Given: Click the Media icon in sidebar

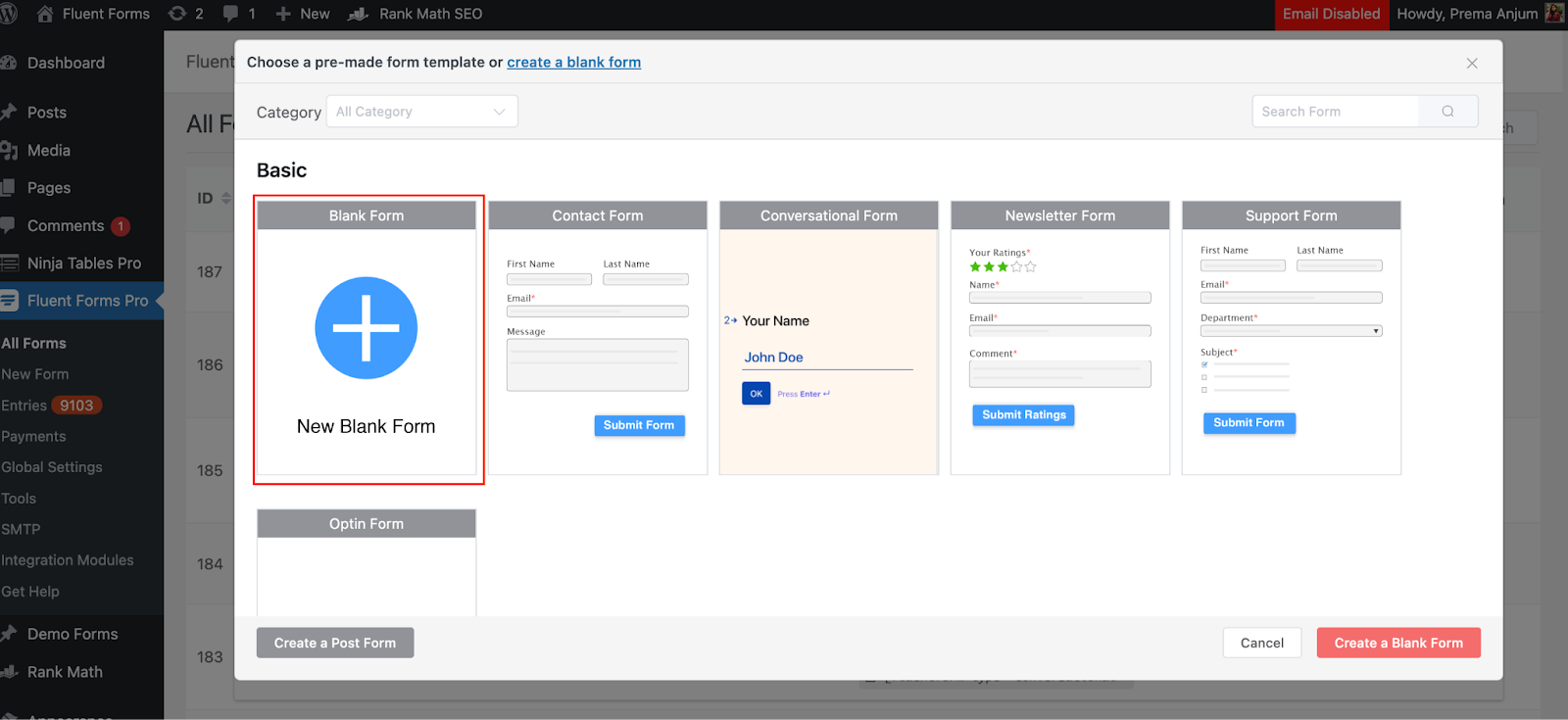Looking at the screenshot, I should (10, 150).
